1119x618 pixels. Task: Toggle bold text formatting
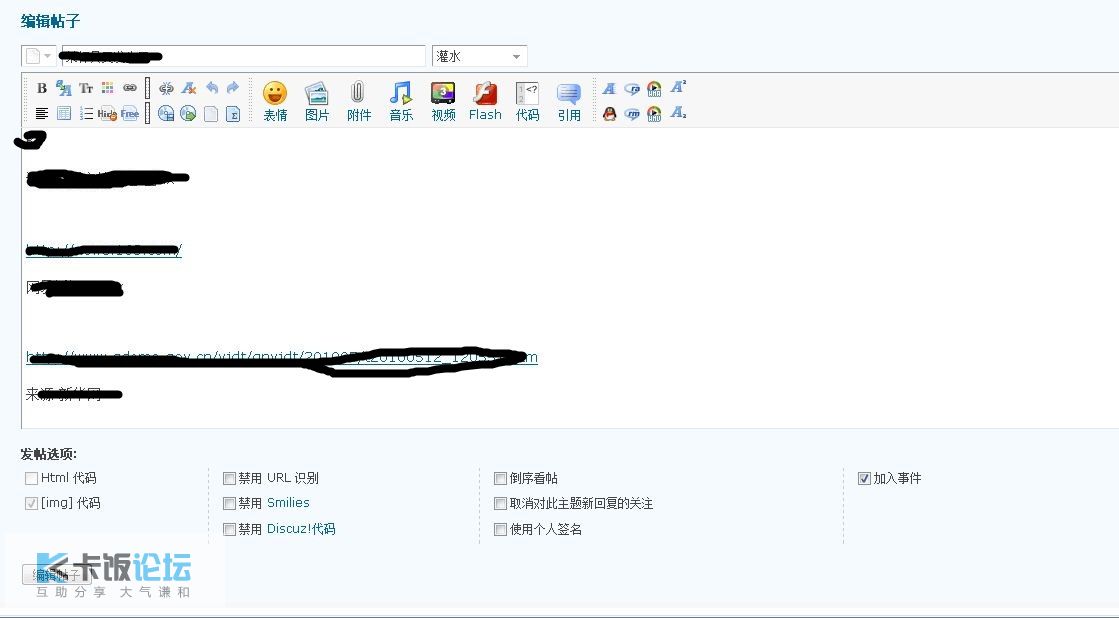pyautogui.click(x=41, y=88)
